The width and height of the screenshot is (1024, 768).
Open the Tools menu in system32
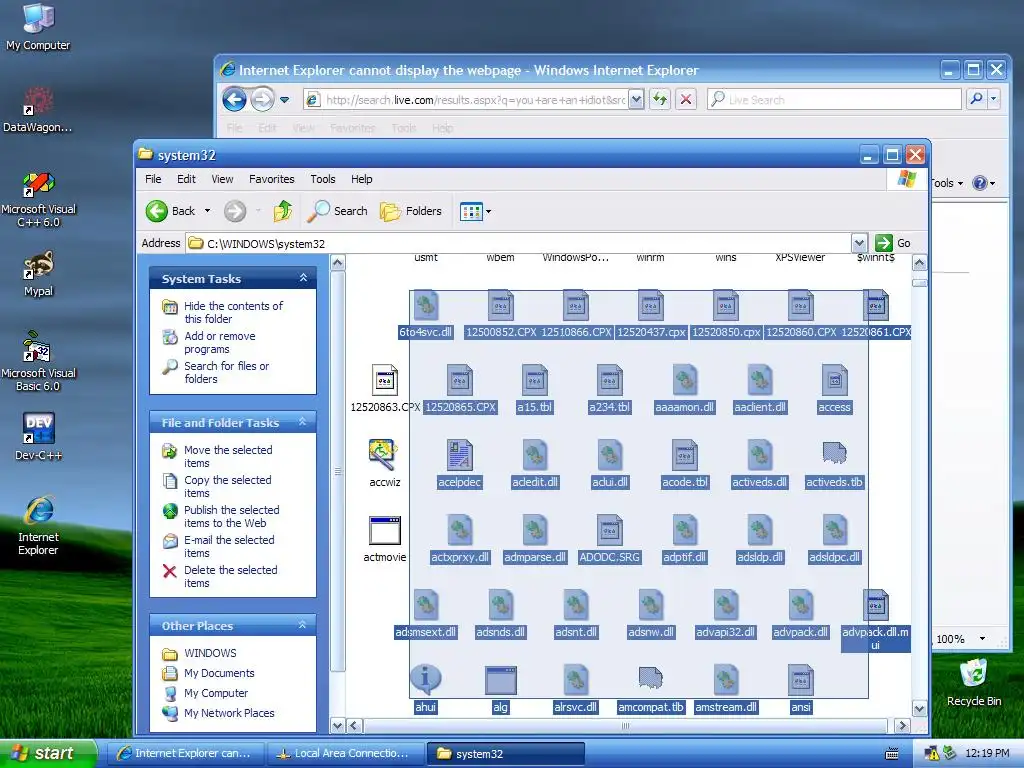(323, 179)
